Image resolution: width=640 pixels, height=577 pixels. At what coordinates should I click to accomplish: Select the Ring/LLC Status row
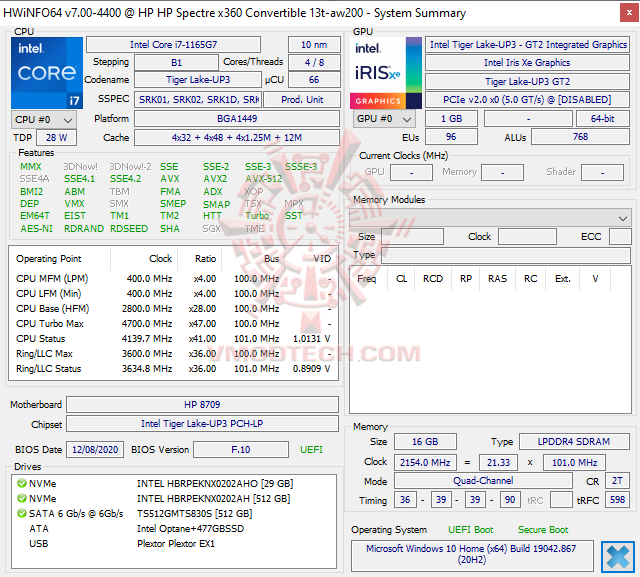[173, 368]
